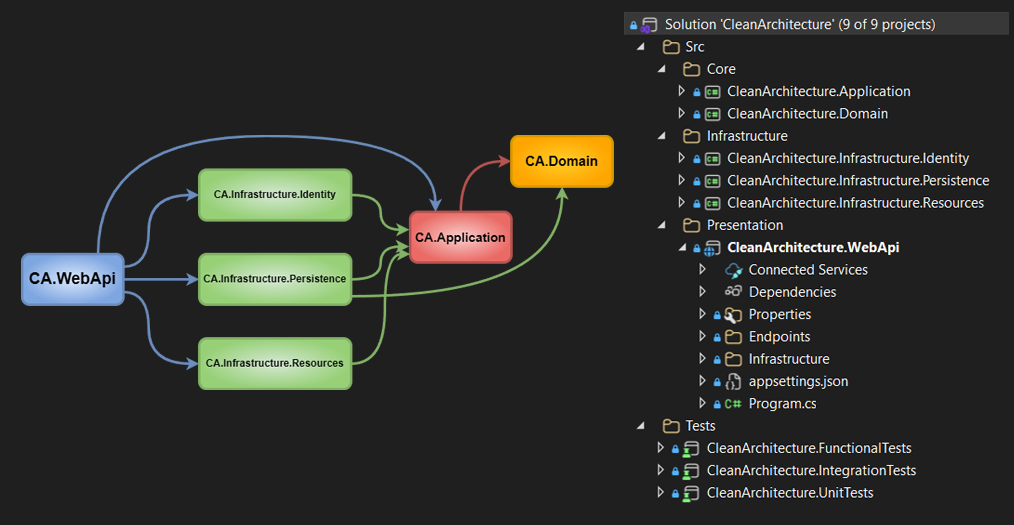Select CleanArchitecture.Domain project

pos(807,114)
